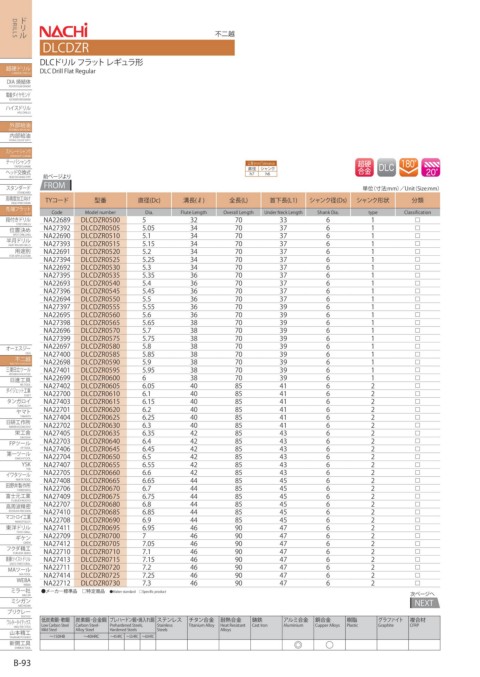The height and width of the screenshot is (677, 480).
Task: Open the YSK maker side tab
Action: (16, 465)
